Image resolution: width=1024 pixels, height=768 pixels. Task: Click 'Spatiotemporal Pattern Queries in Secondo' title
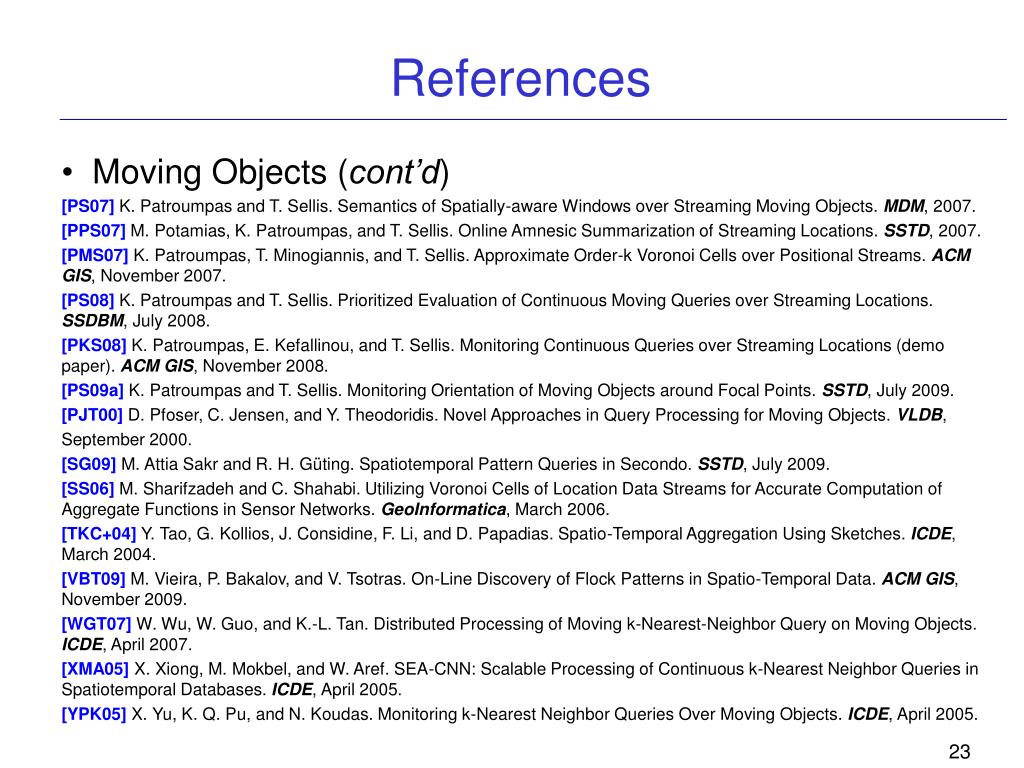point(524,464)
